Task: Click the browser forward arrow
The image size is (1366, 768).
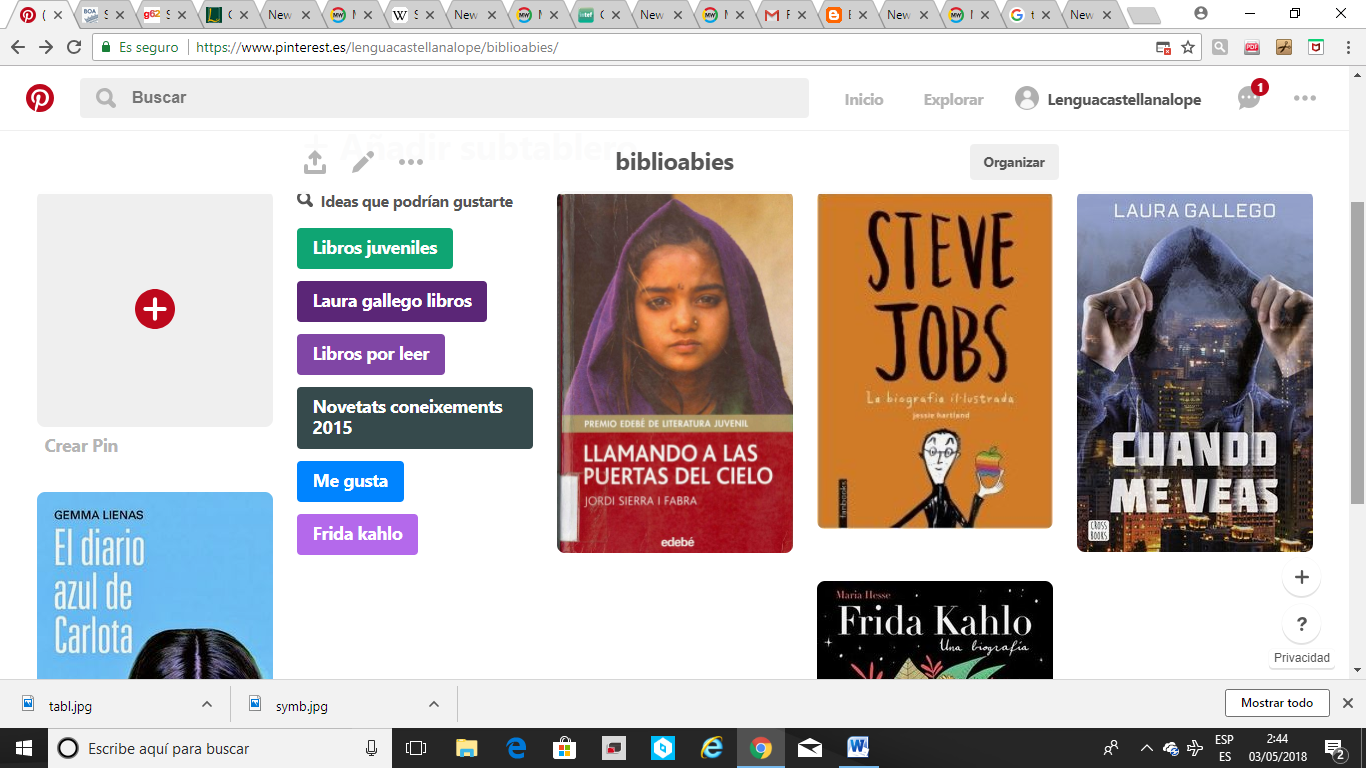Action: tap(46, 47)
